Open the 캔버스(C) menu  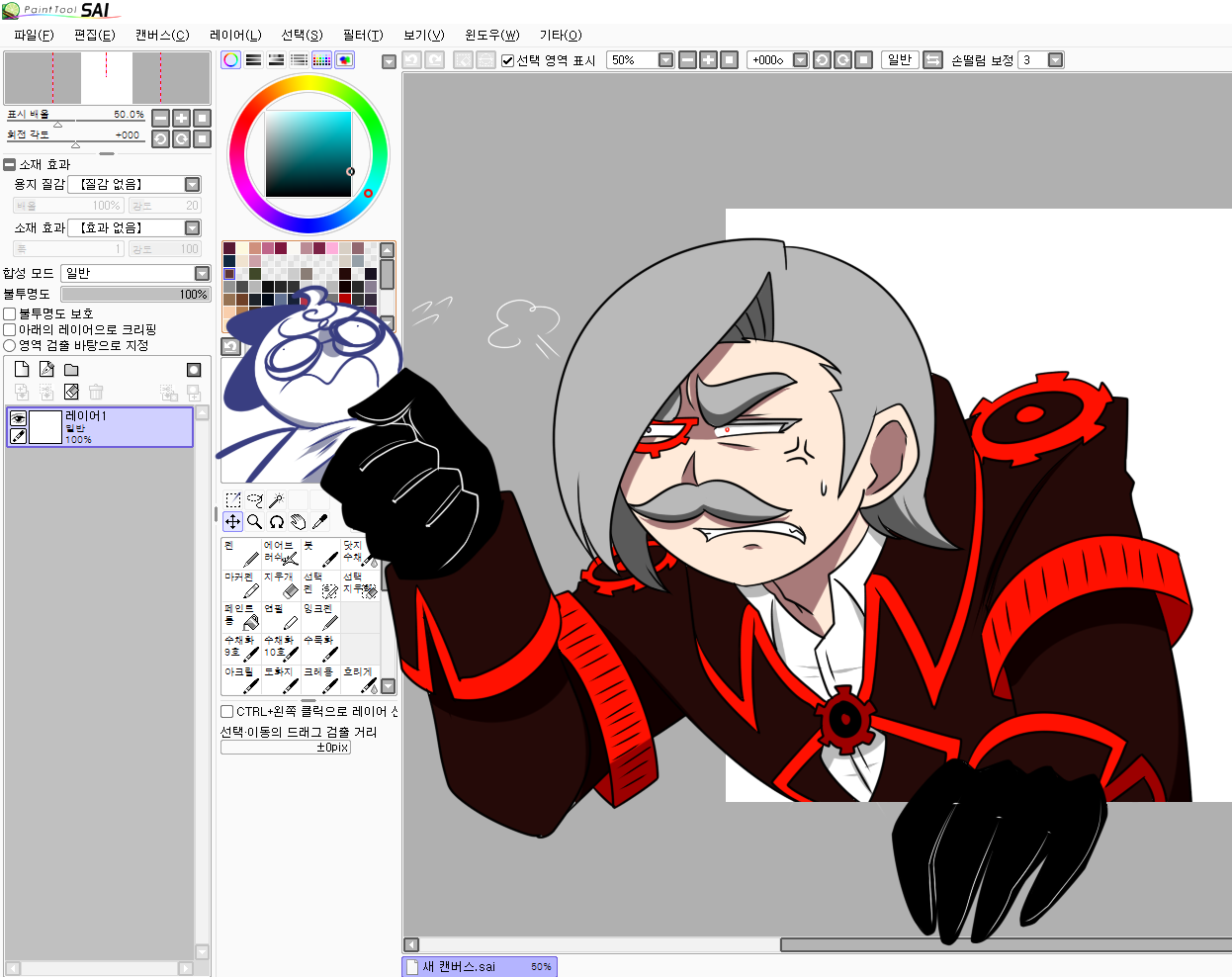(162, 35)
